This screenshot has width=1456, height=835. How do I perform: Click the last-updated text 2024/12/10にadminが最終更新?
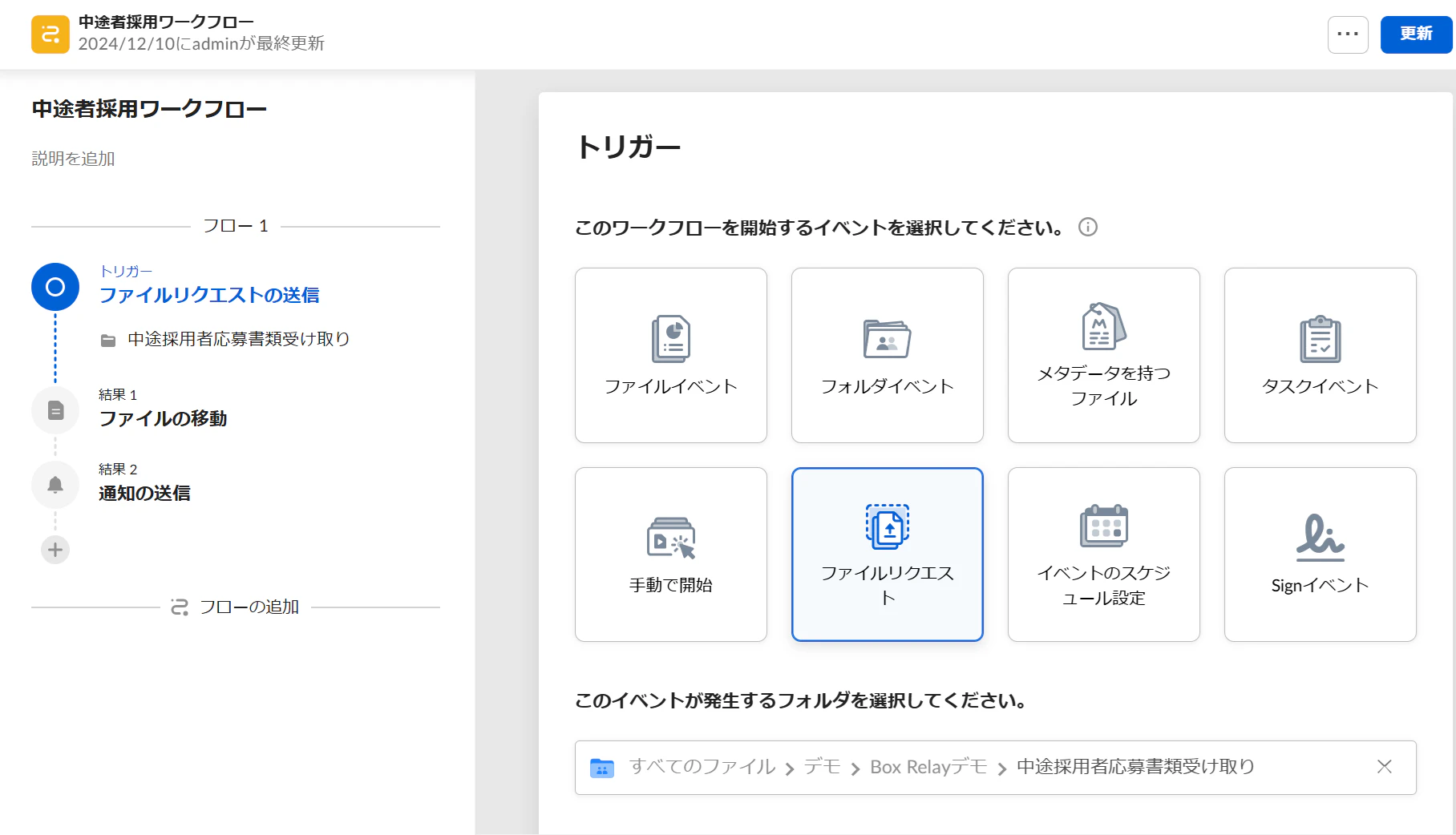point(201,44)
